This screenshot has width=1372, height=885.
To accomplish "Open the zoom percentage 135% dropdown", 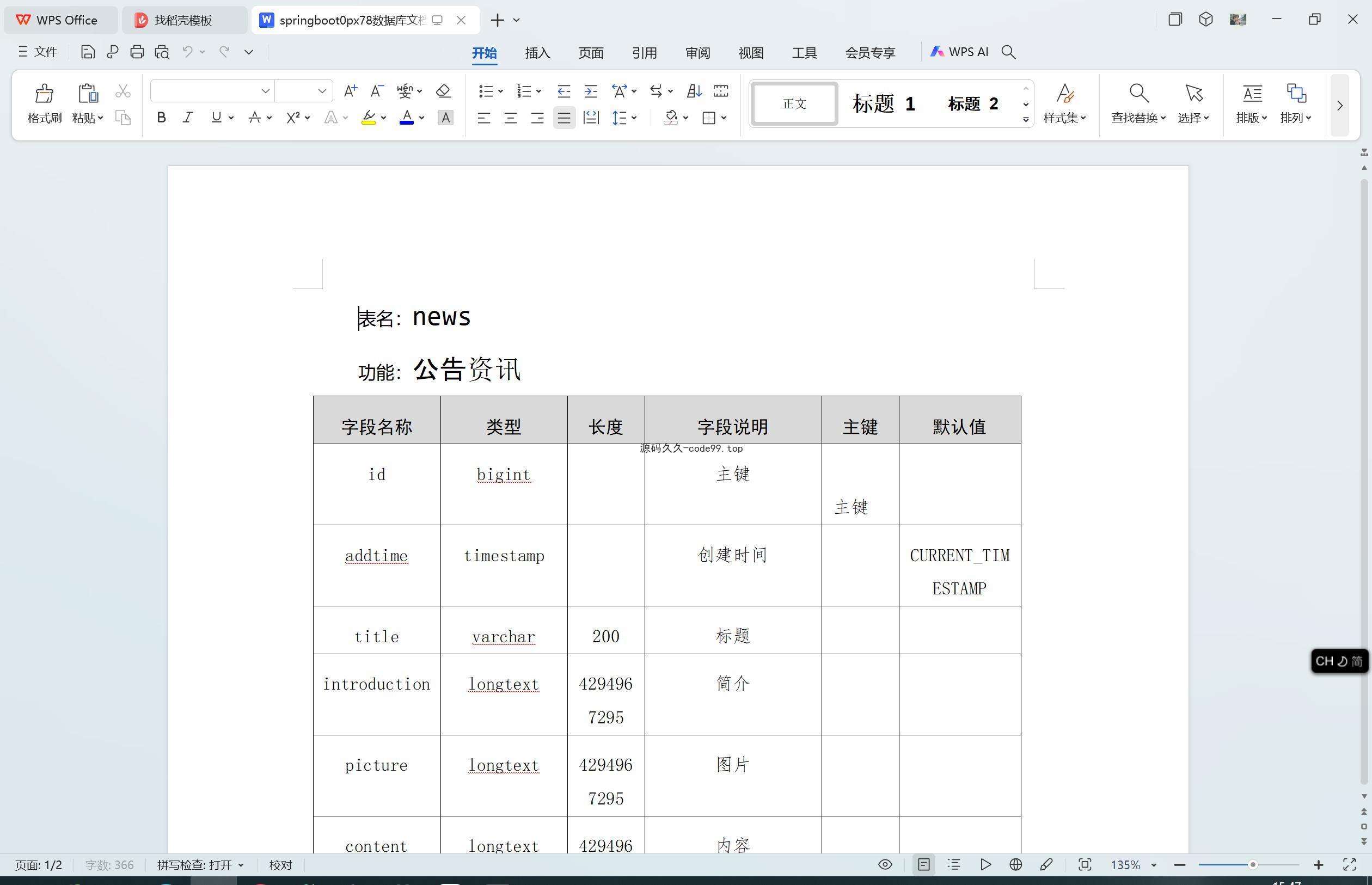I will (1154, 865).
